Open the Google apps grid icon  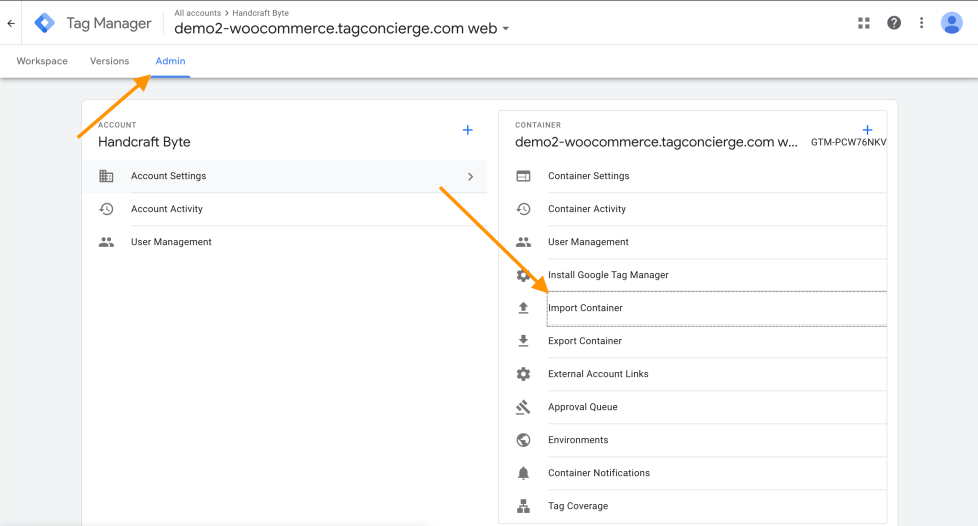(864, 23)
